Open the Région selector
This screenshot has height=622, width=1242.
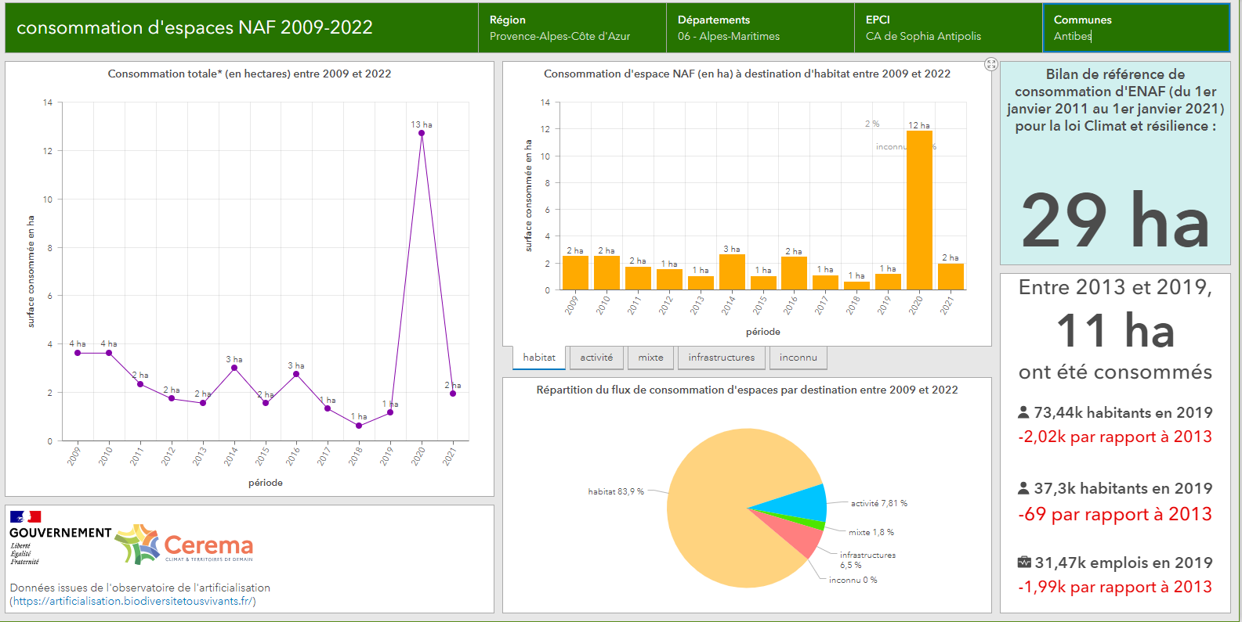pos(572,28)
